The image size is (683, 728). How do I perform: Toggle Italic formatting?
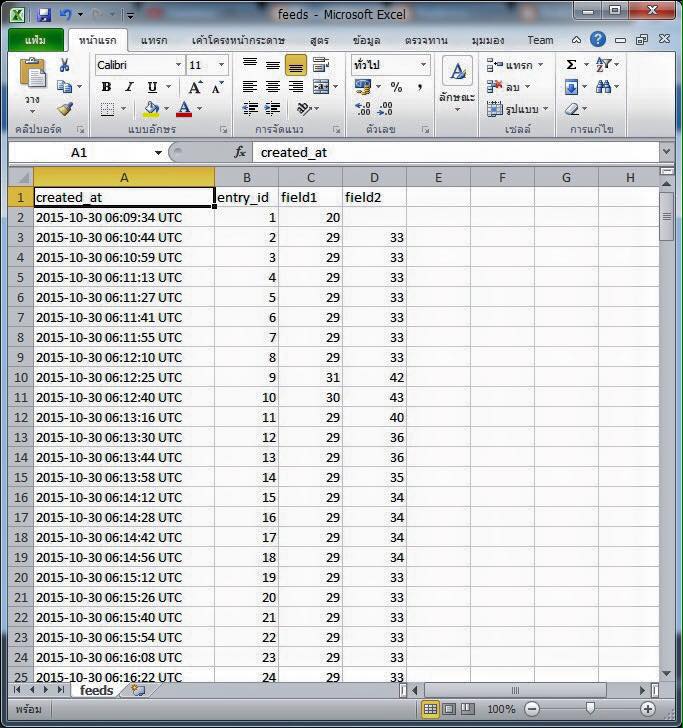coord(129,87)
